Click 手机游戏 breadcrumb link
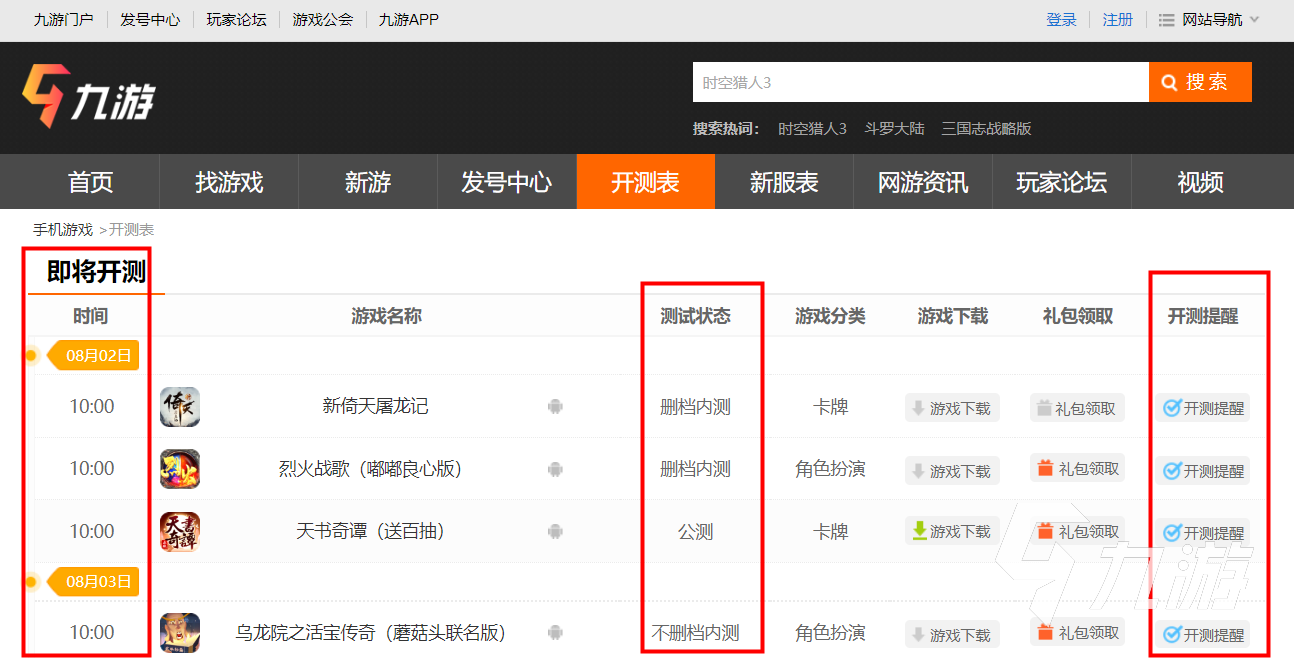This screenshot has width=1294, height=658. click(x=63, y=230)
